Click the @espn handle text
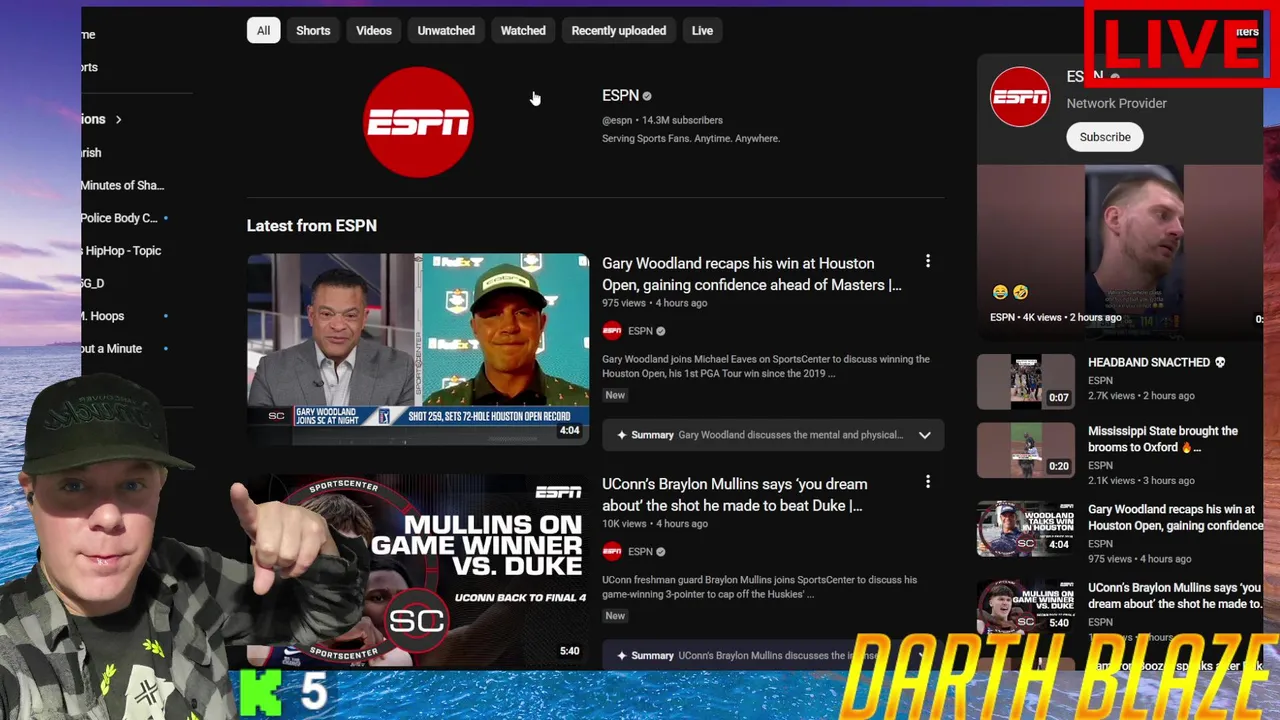The height and width of the screenshot is (720, 1280). pos(617,120)
